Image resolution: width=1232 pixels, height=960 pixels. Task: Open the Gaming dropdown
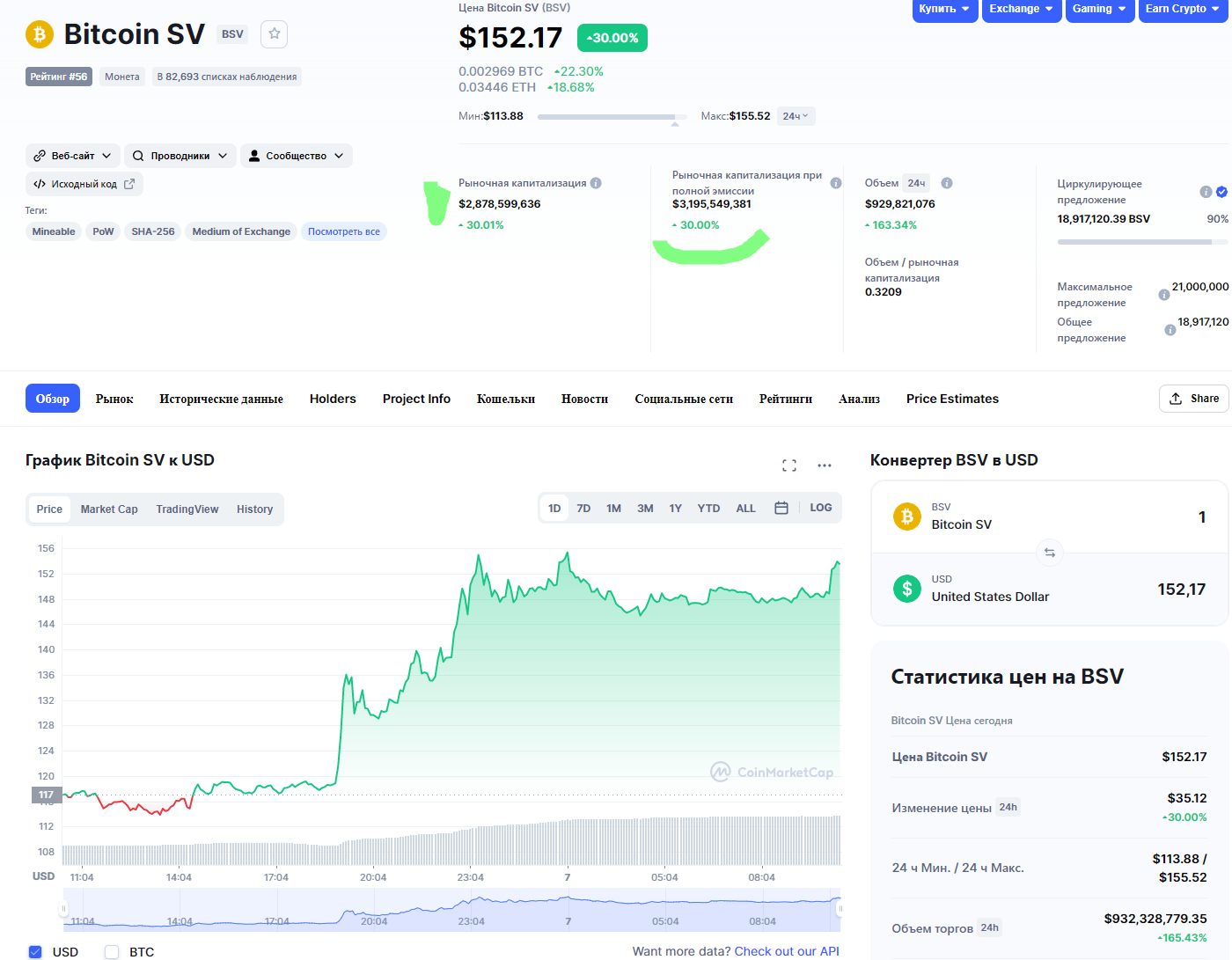(x=1100, y=10)
